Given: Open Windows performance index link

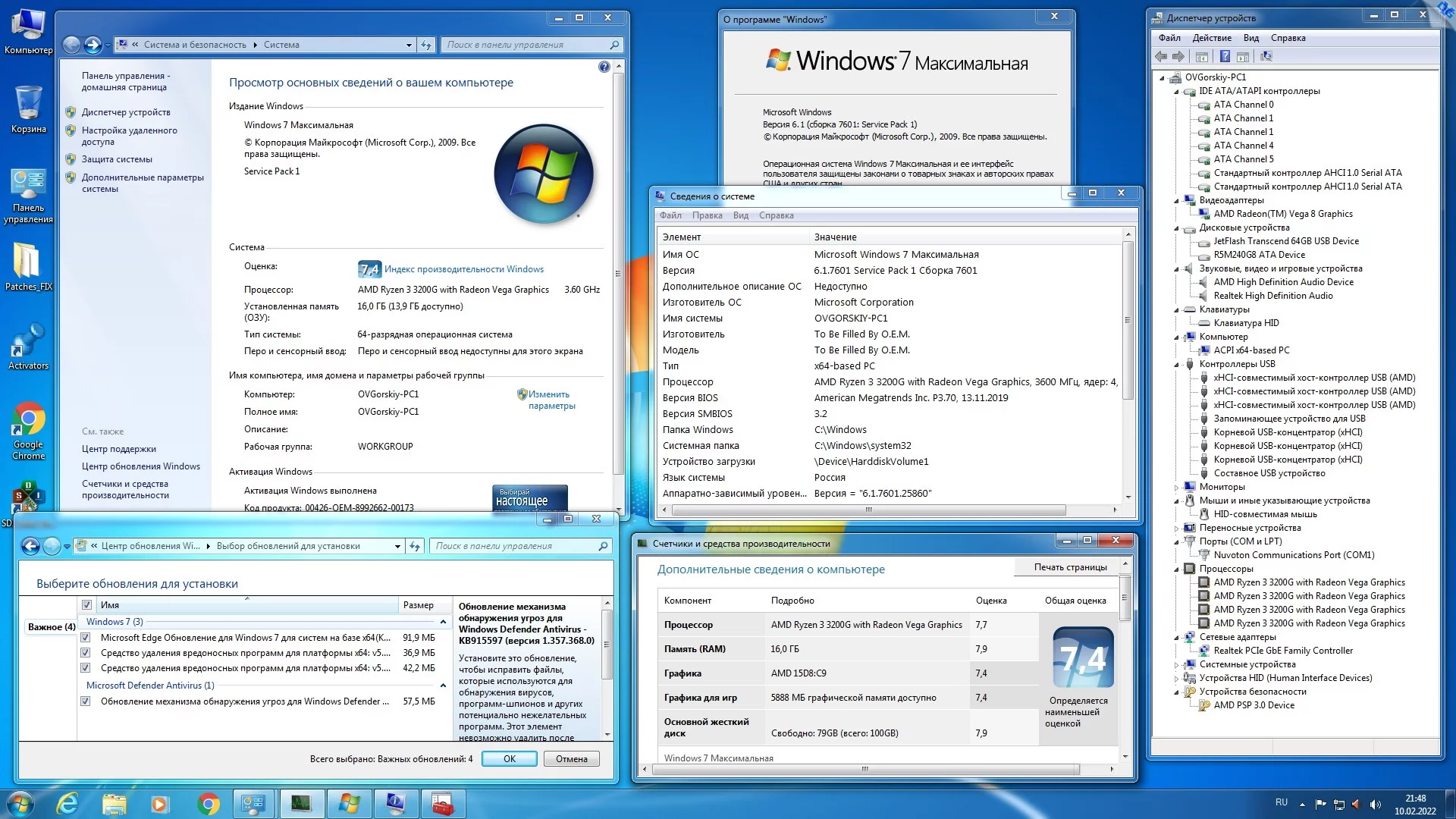Looking at the screenshot, I should pos(463,269).
